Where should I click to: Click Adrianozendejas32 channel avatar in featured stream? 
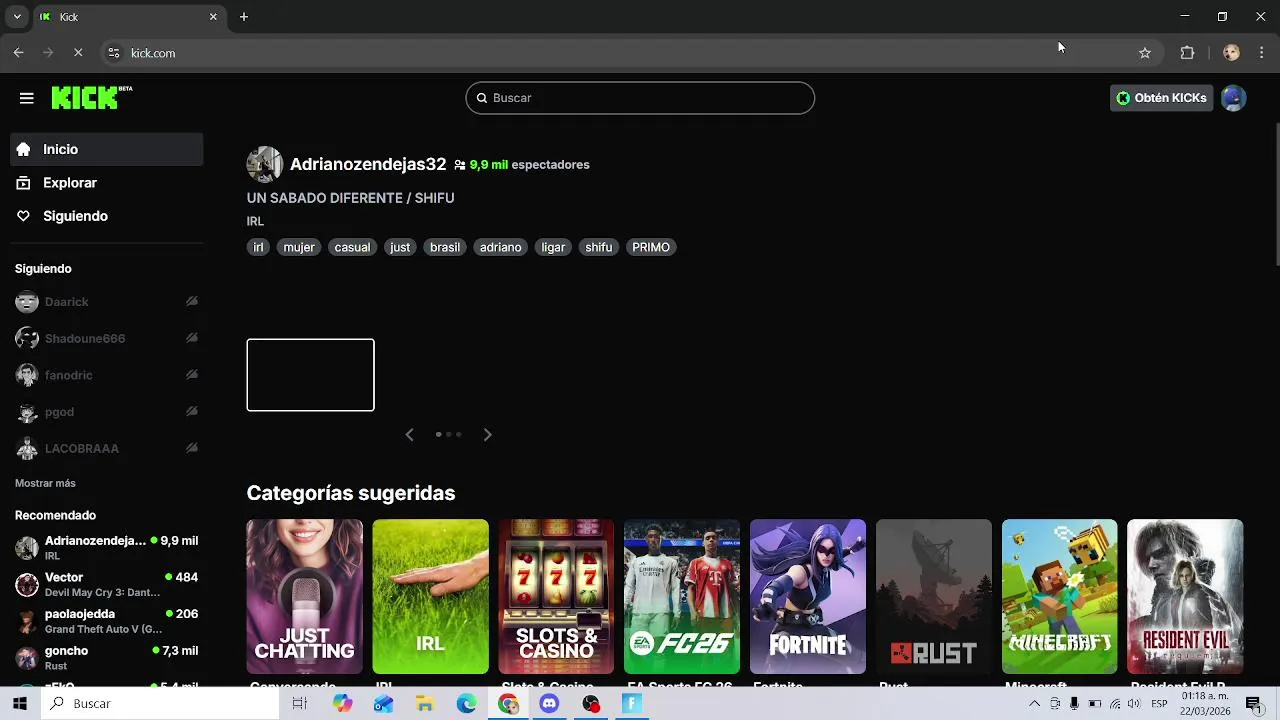[265, 164]
